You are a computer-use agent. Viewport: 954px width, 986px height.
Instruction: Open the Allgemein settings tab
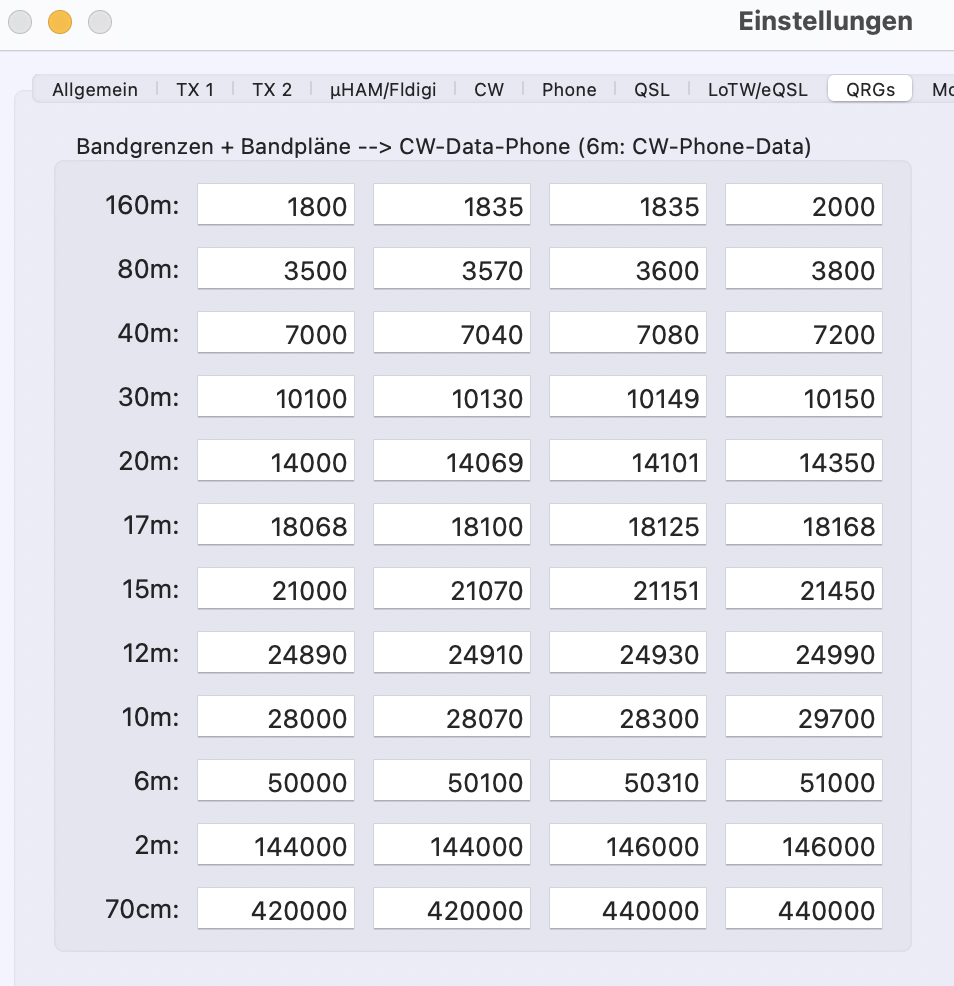pyautogui.click(x=95, y=90)
